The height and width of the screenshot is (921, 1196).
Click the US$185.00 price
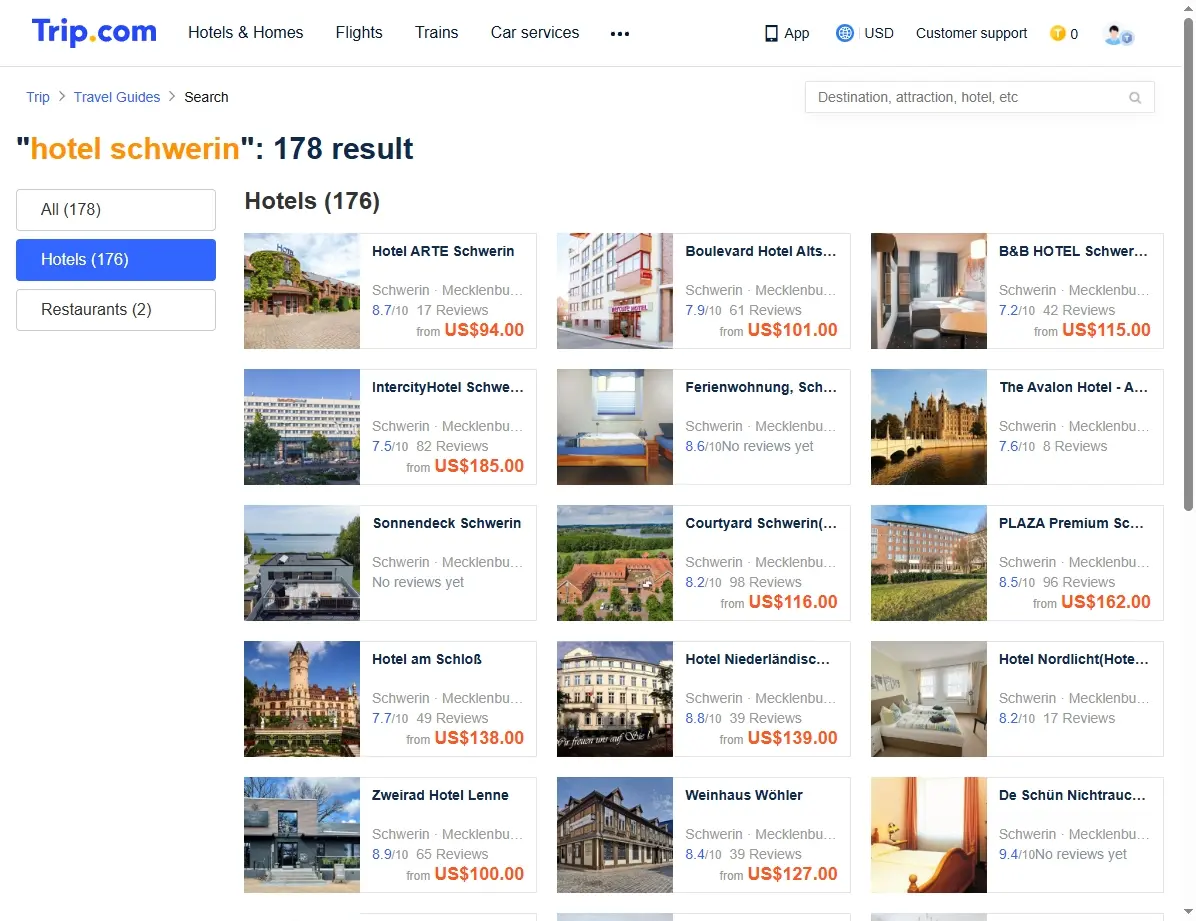click(479, 465)
